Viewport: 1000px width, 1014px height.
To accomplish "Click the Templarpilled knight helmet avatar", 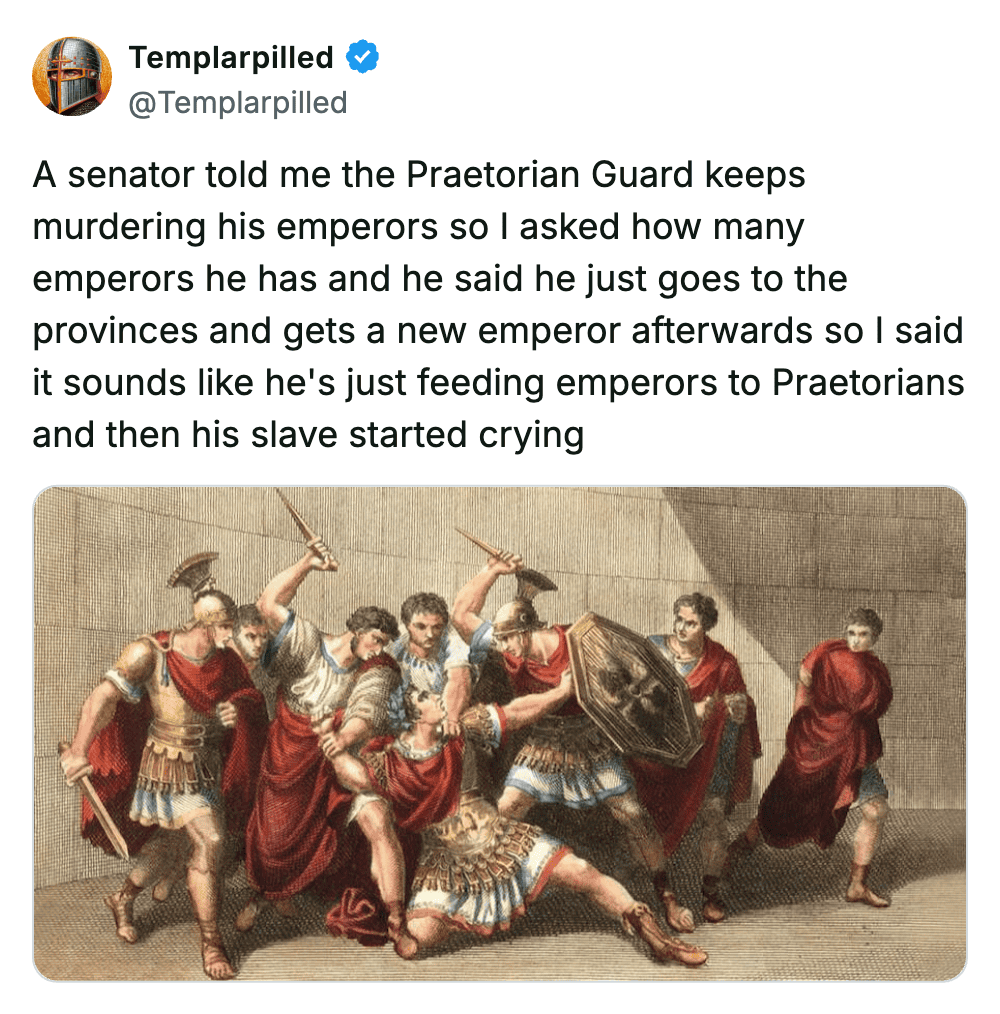I will click(x=72, y=76).
